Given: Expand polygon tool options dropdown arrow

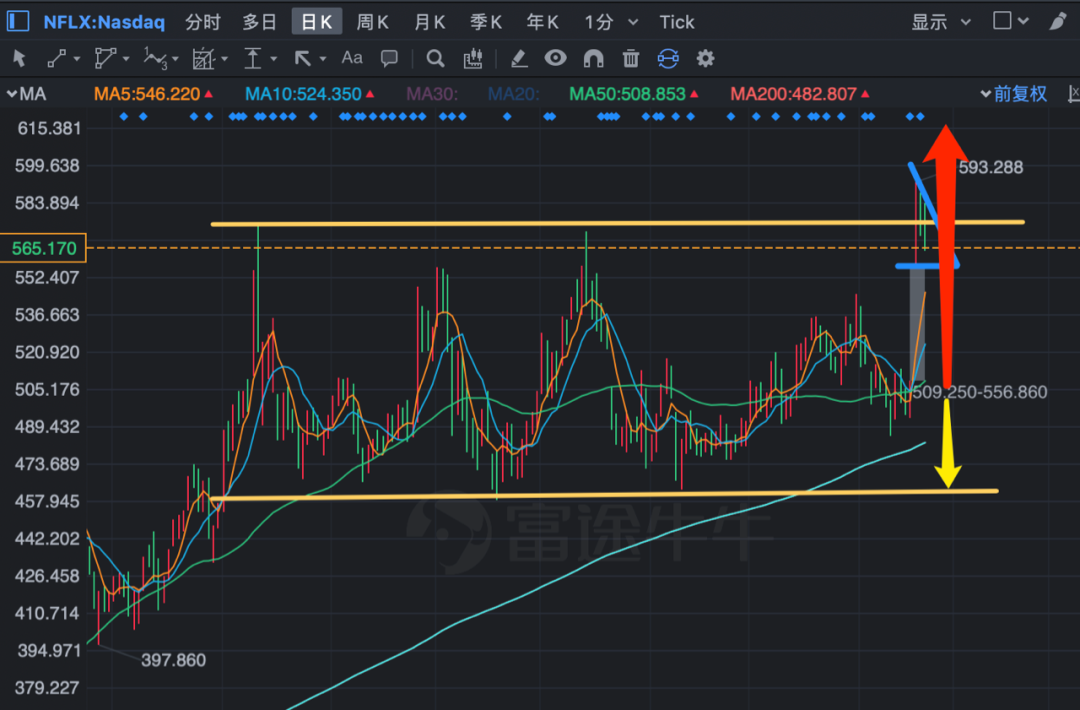Looking at the screenshot, I should pos(126,59).
